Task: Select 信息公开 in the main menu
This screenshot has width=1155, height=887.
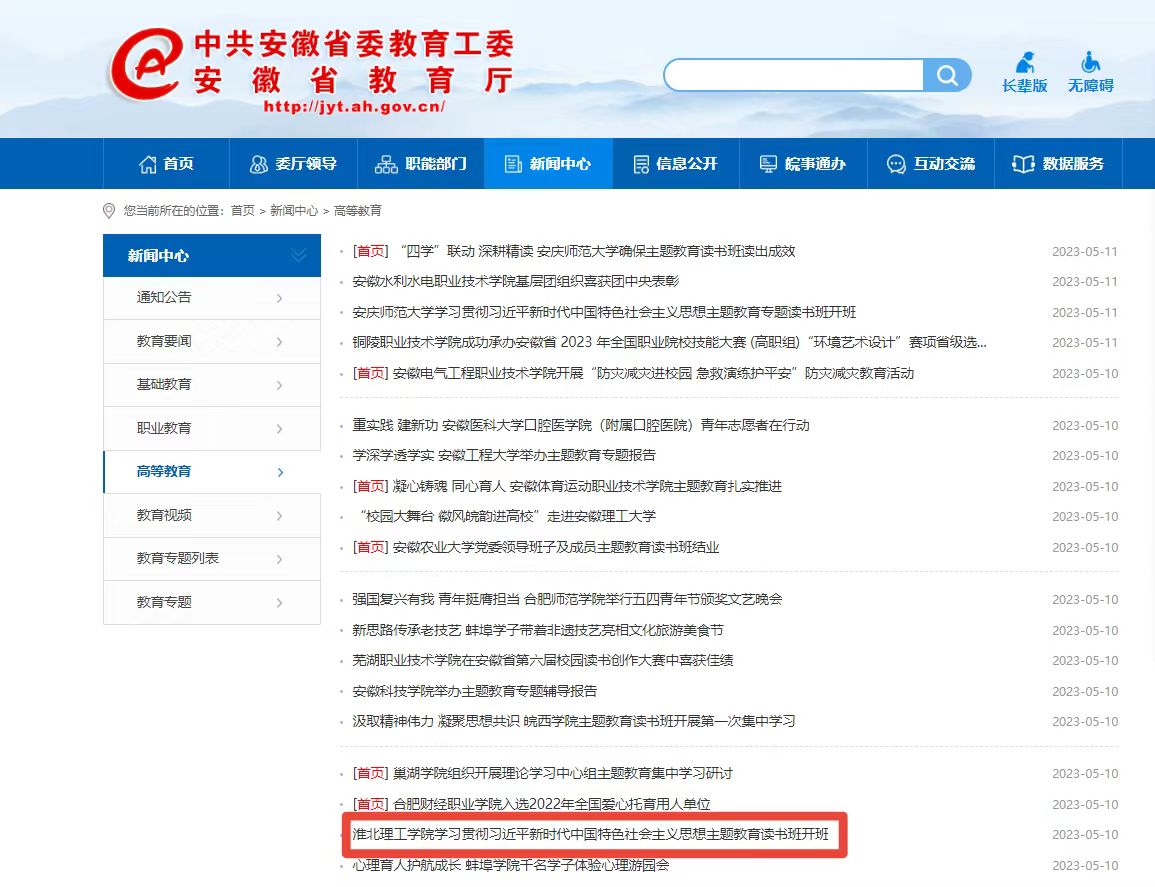Action: (x=676, y=164)
